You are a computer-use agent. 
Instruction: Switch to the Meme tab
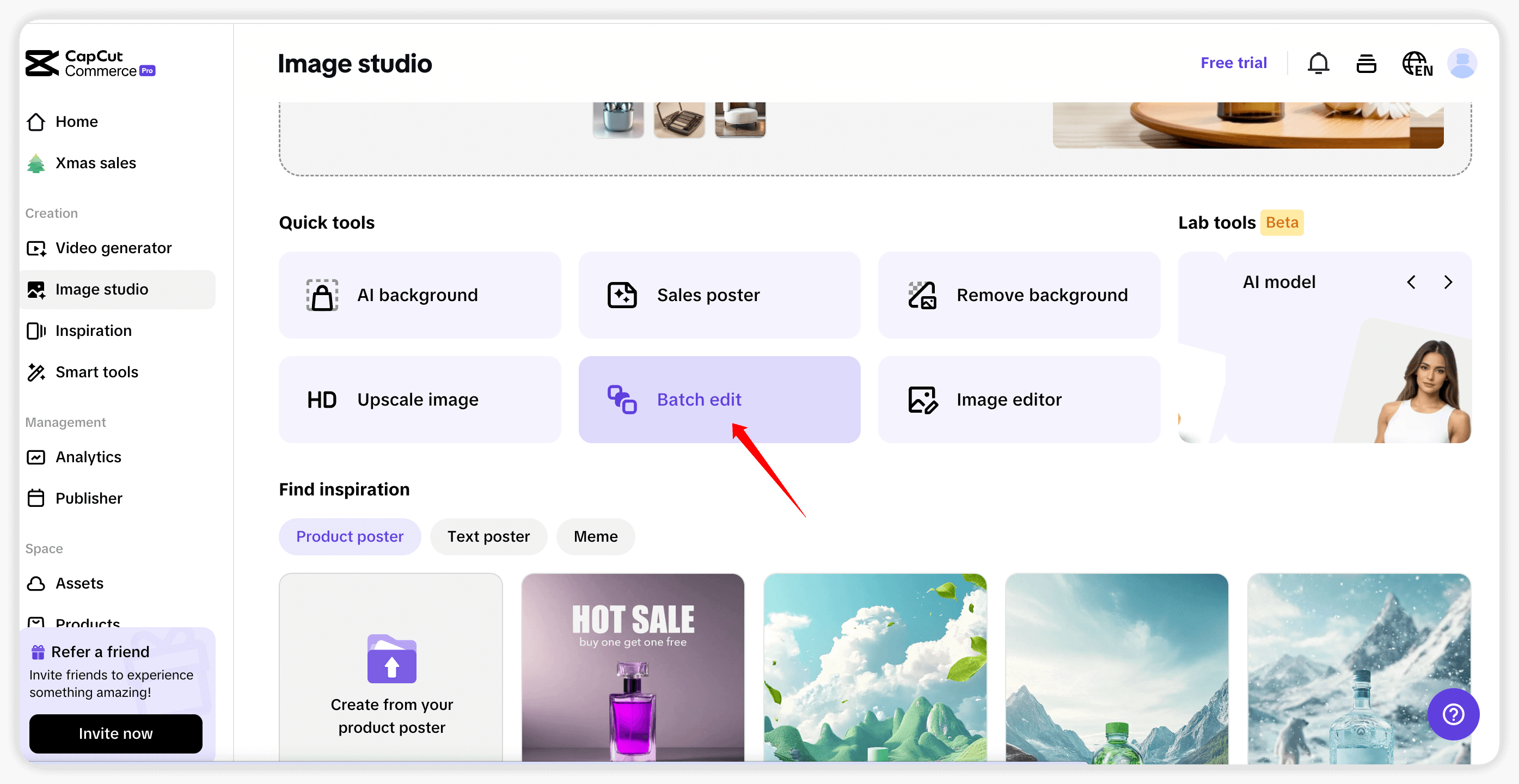click(596, 536)
